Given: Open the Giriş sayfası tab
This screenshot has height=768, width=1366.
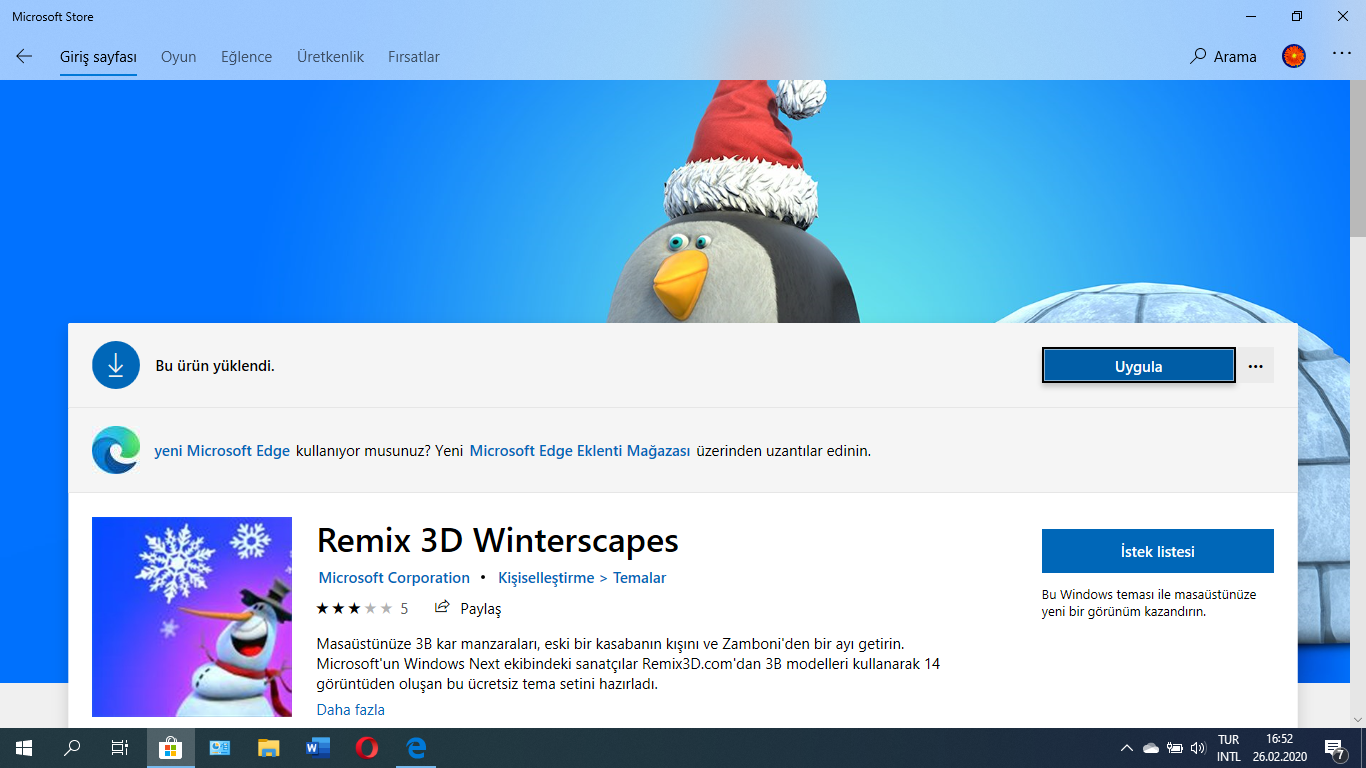Looking at the screenshot, I should tap(98, 57).
